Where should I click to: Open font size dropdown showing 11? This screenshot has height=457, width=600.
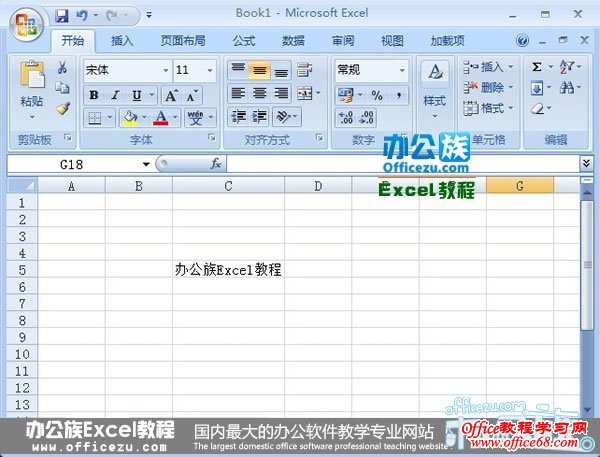pos(210,70)
